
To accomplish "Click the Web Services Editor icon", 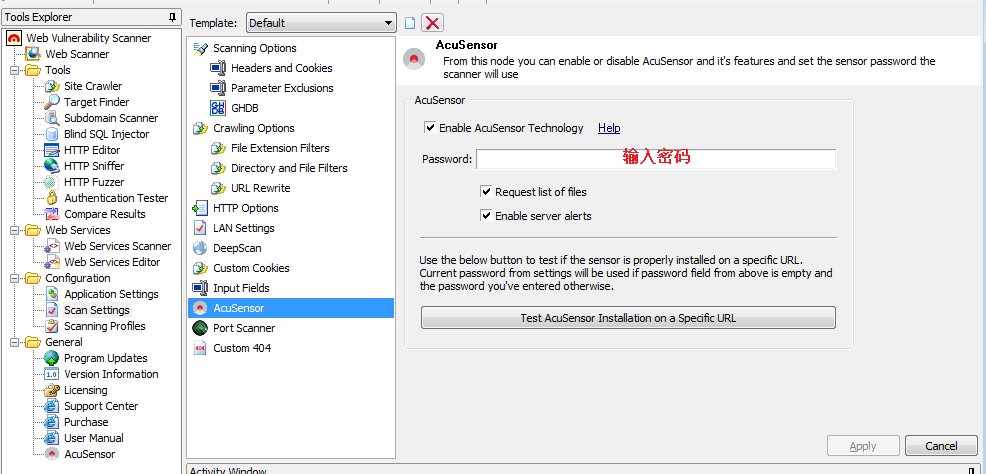I will (x=52, y=262).
